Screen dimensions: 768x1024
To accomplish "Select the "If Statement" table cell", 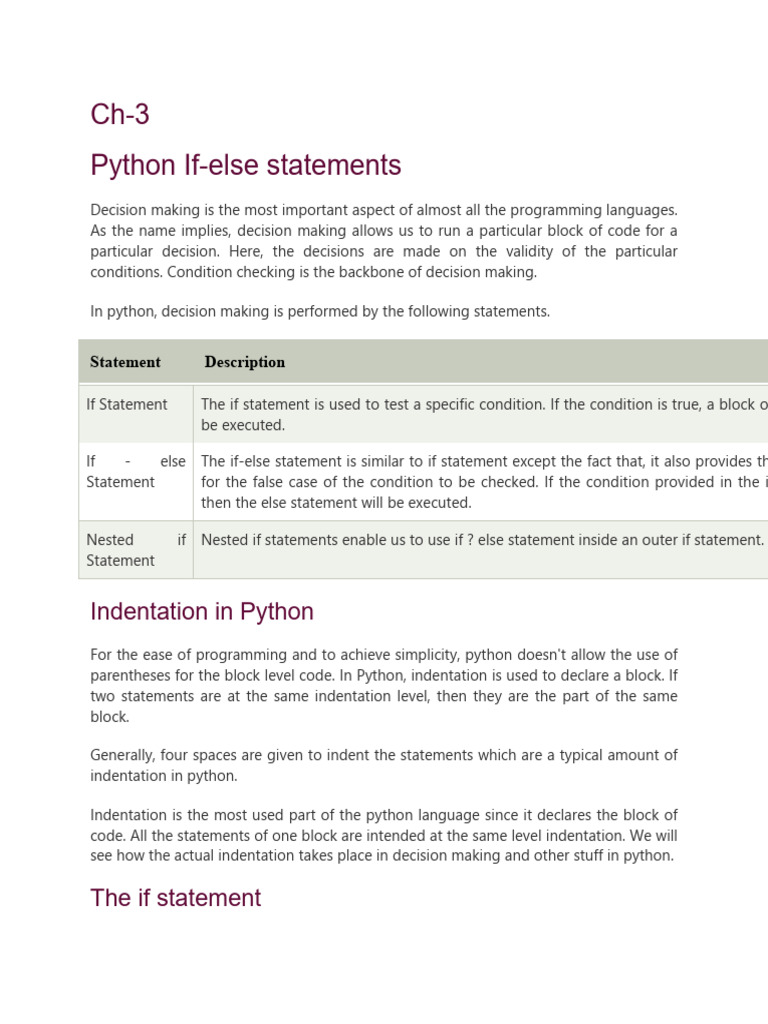I will 127,404.
